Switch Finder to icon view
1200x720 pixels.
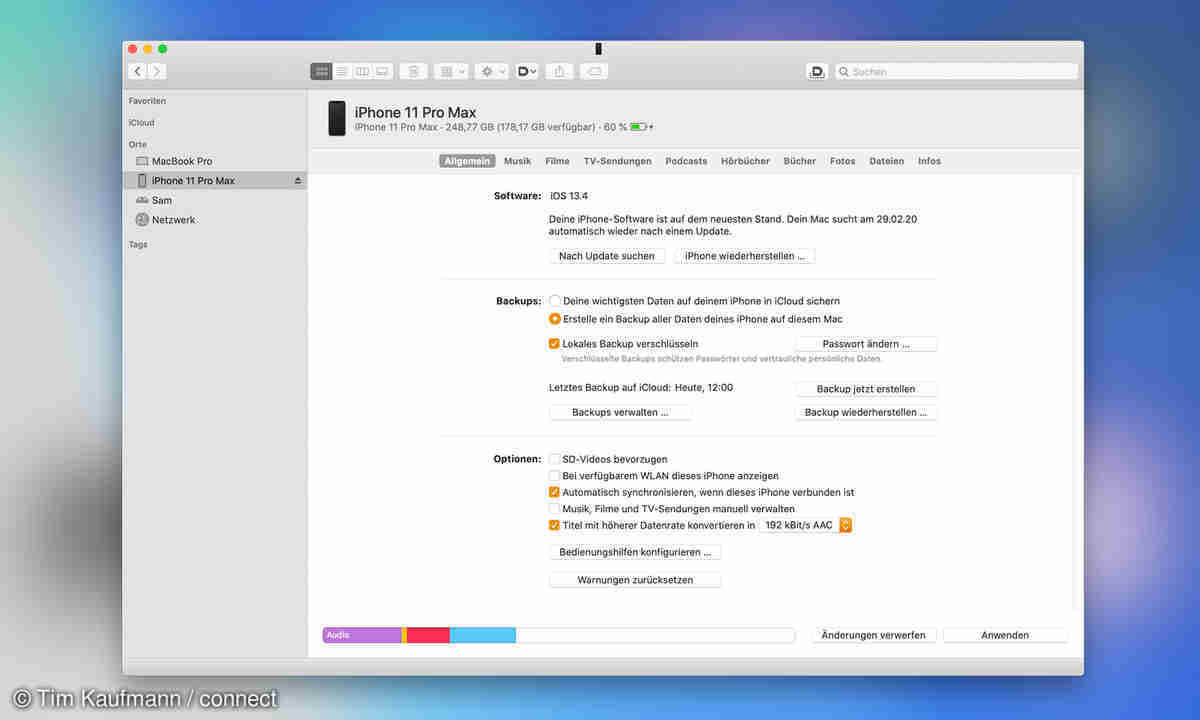(x=321, y=72)
